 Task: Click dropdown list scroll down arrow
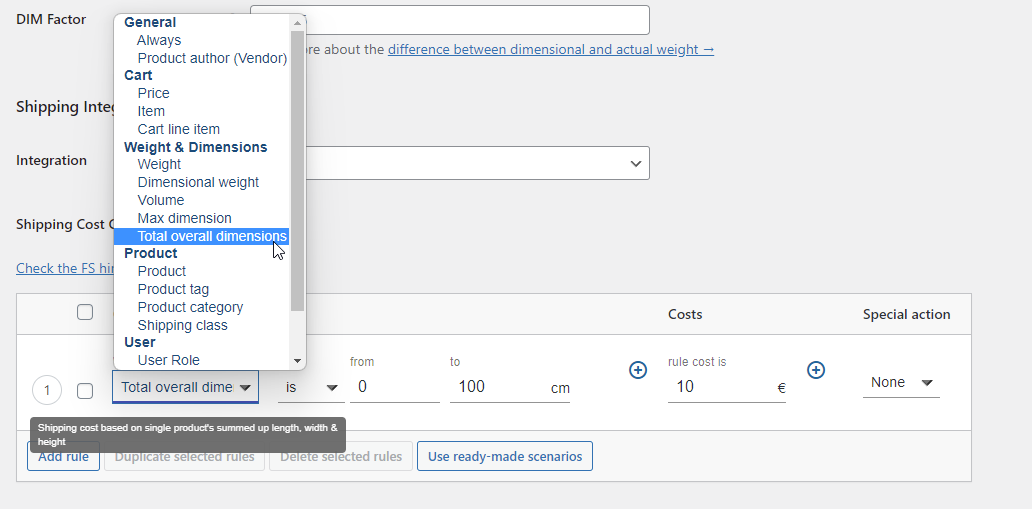[x=297, y=361]
